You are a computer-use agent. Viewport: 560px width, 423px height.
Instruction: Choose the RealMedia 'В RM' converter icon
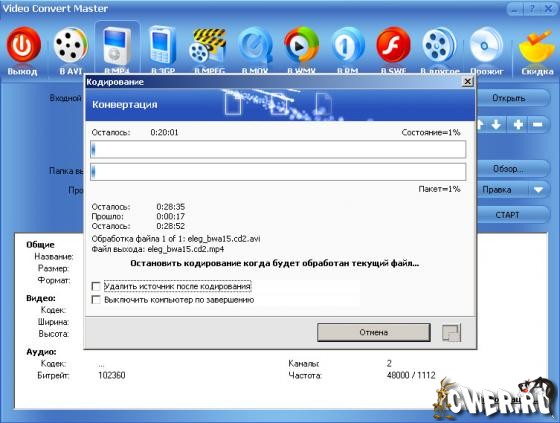pos(348,46)
